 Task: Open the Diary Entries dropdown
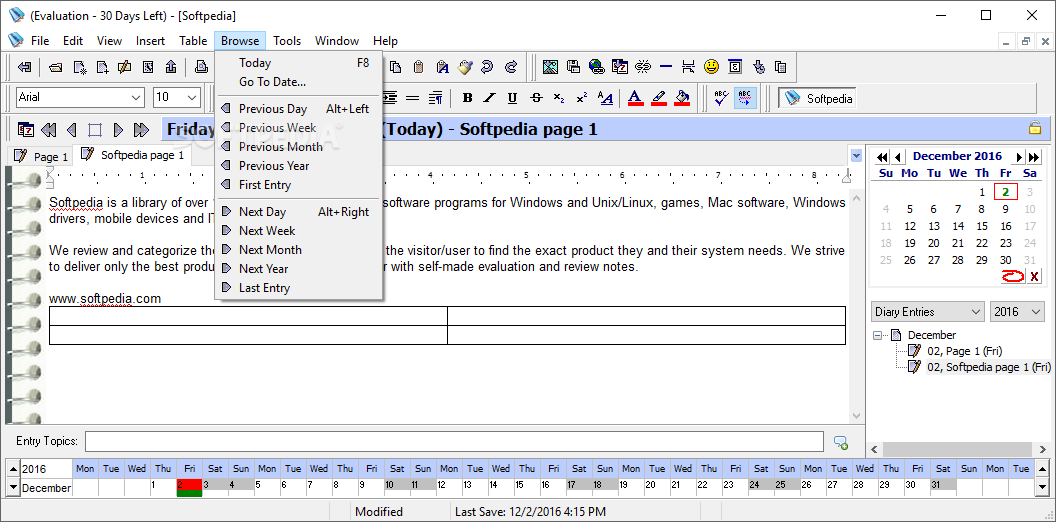point(927,312)
